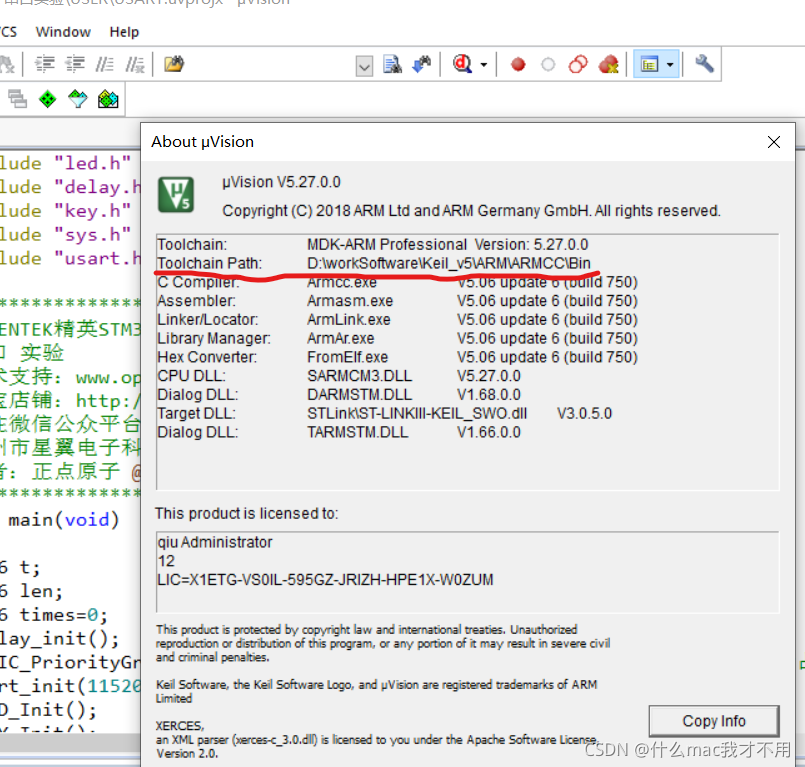Click 'ArmAr.exe' in the Library Manager row
Image resolution: width=805 pixels, height=767 pixels.
pos(340,339)
